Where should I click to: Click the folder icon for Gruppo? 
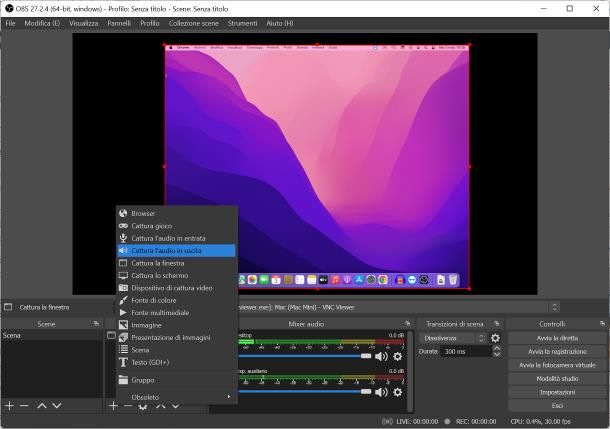click(123, 380)
